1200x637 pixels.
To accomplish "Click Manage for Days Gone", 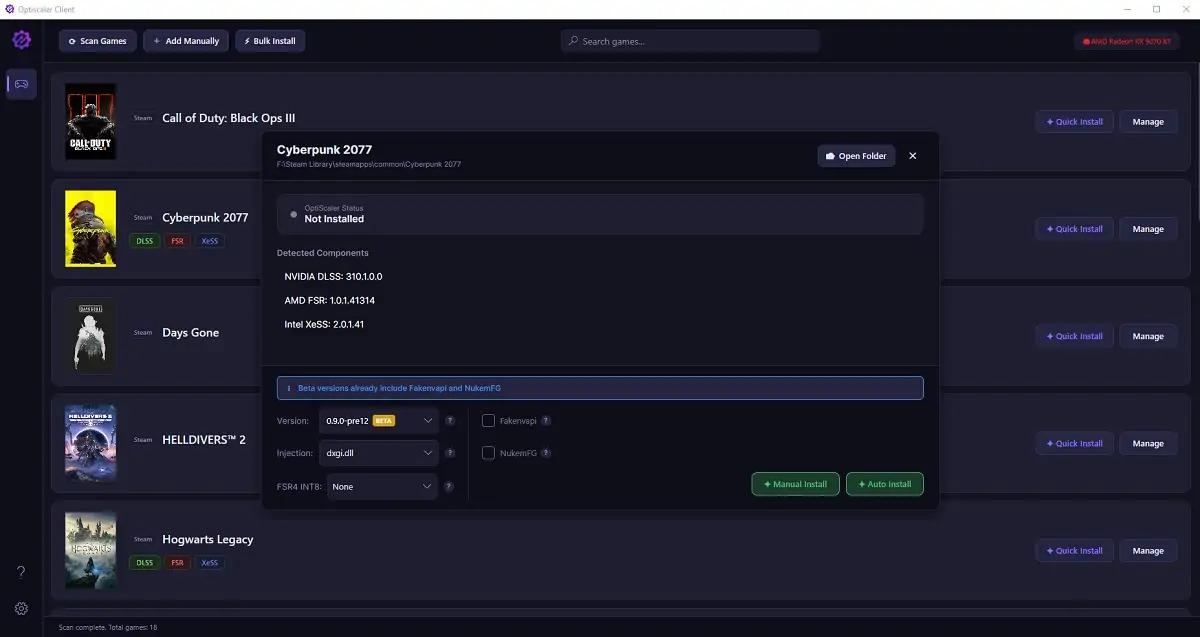I will [1148, 336].
